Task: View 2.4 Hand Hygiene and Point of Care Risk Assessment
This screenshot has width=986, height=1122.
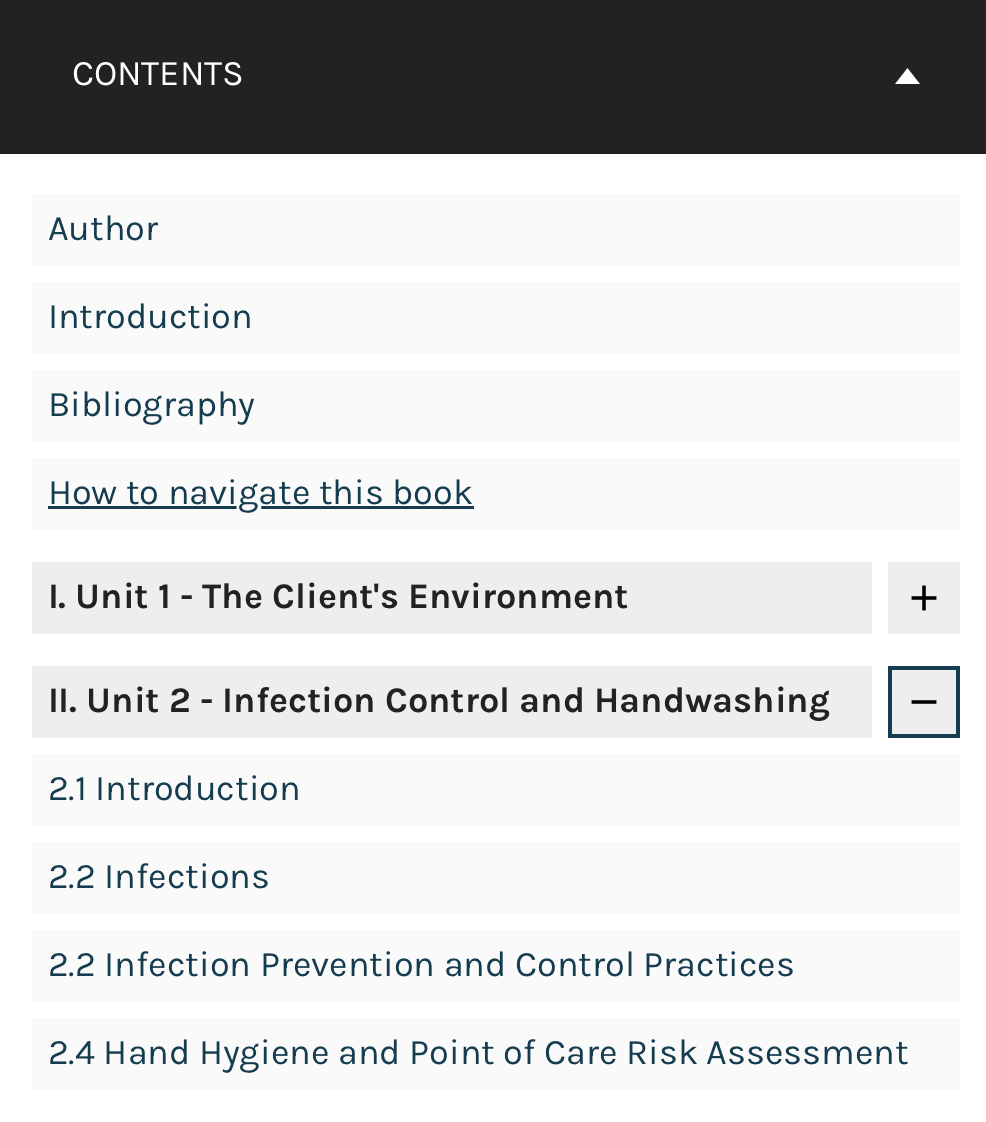Action: point(478,1053)
